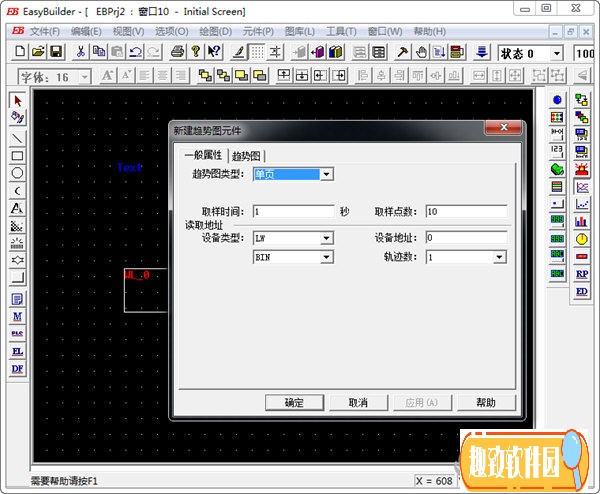Open the 视图(V) menu

click(128, 31)
